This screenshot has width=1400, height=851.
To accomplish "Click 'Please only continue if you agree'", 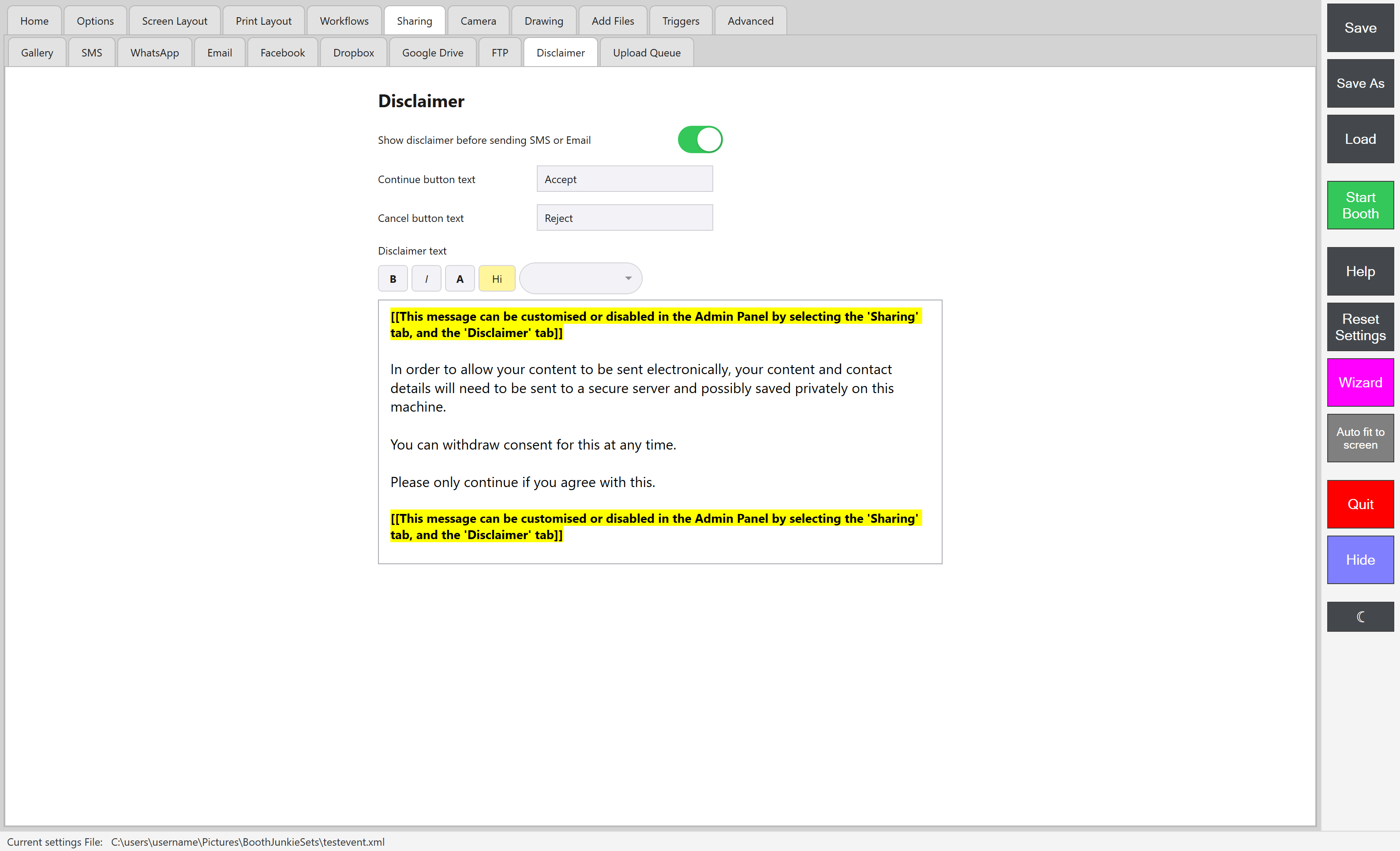I will (522, 482).
